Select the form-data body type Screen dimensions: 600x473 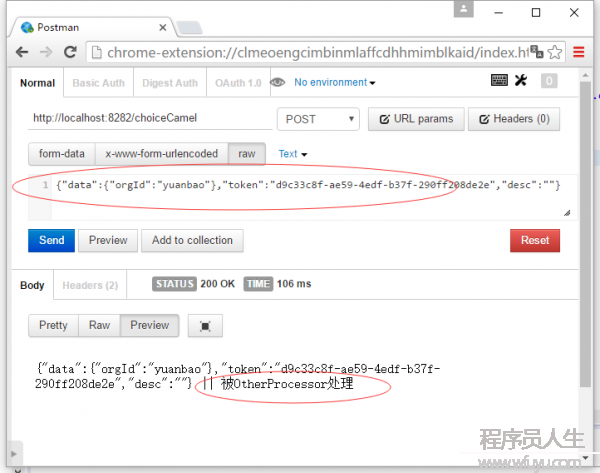pyautogui.click(x=62, y=154)
